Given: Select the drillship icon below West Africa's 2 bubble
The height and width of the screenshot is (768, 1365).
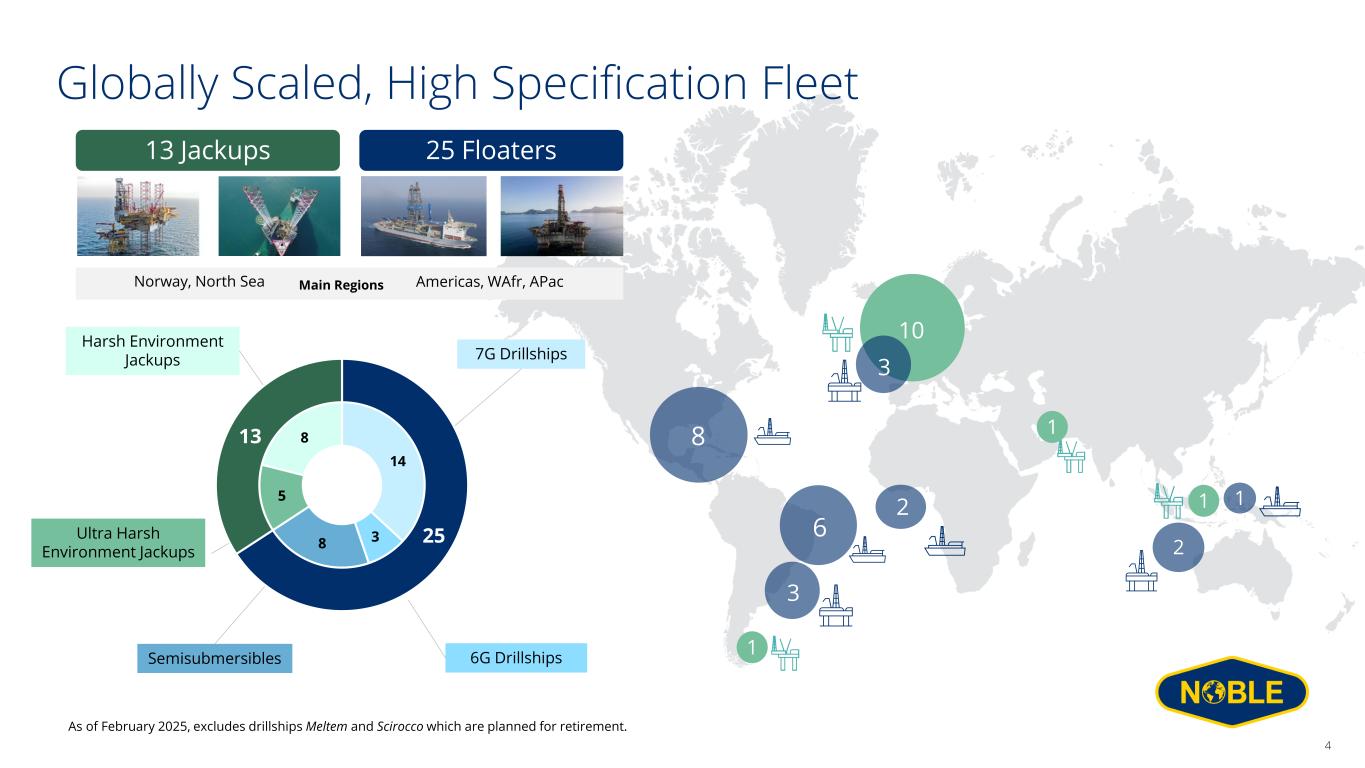Looking at the screenshot, I should 945,541.
